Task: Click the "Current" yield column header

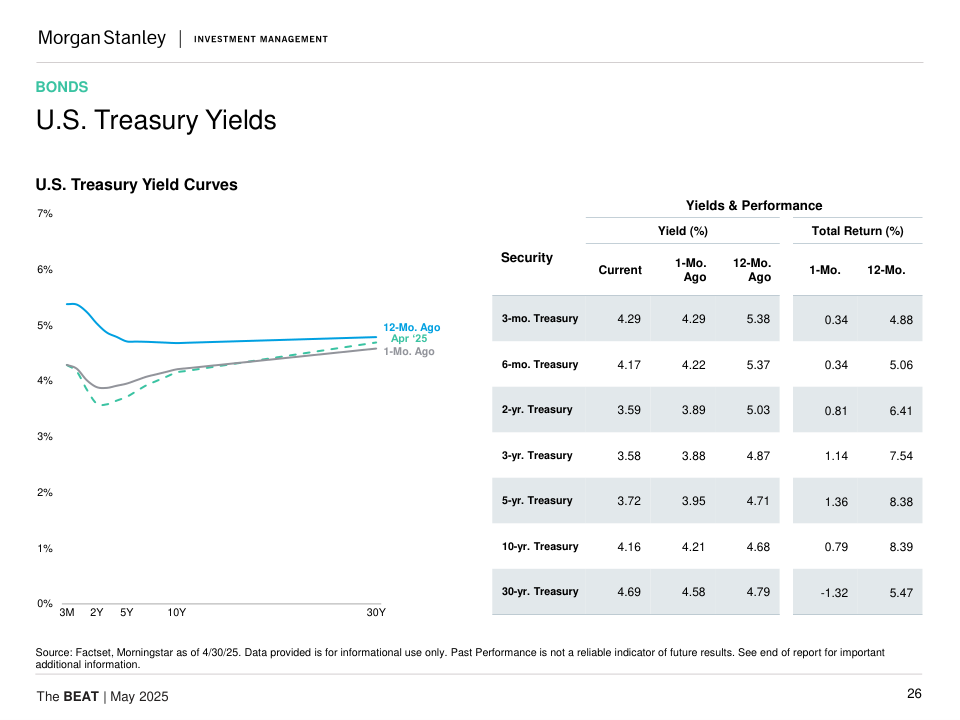Action: pyautogui.click(x=620, y=270)
